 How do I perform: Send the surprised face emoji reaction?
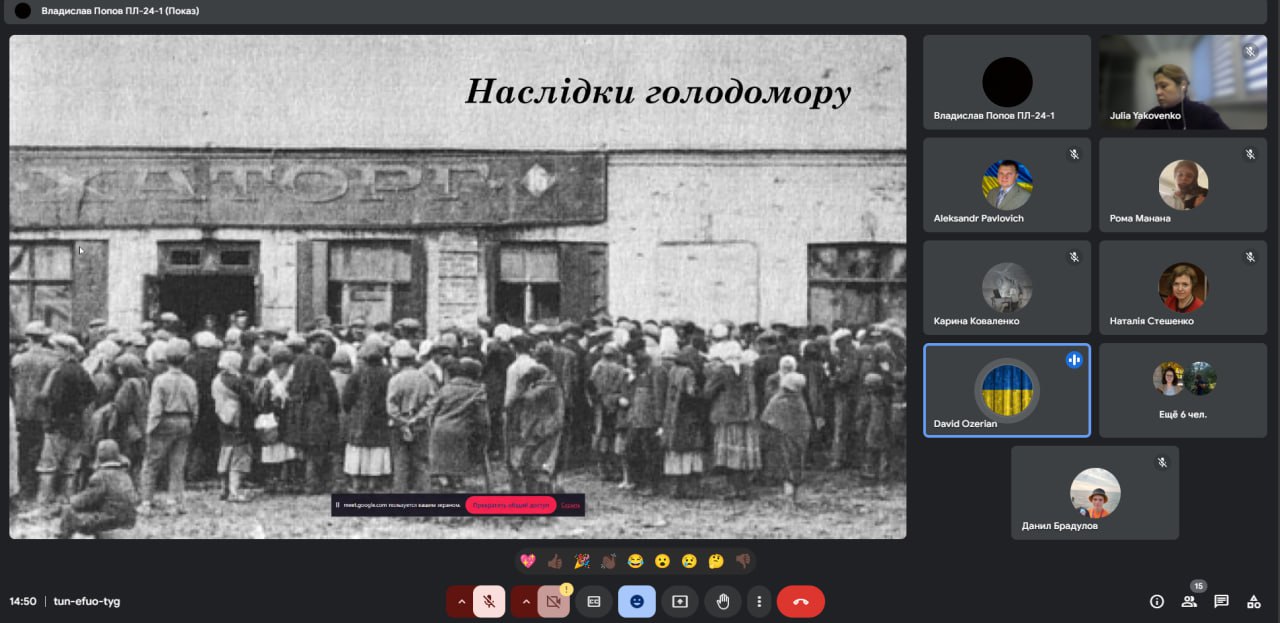662,561
